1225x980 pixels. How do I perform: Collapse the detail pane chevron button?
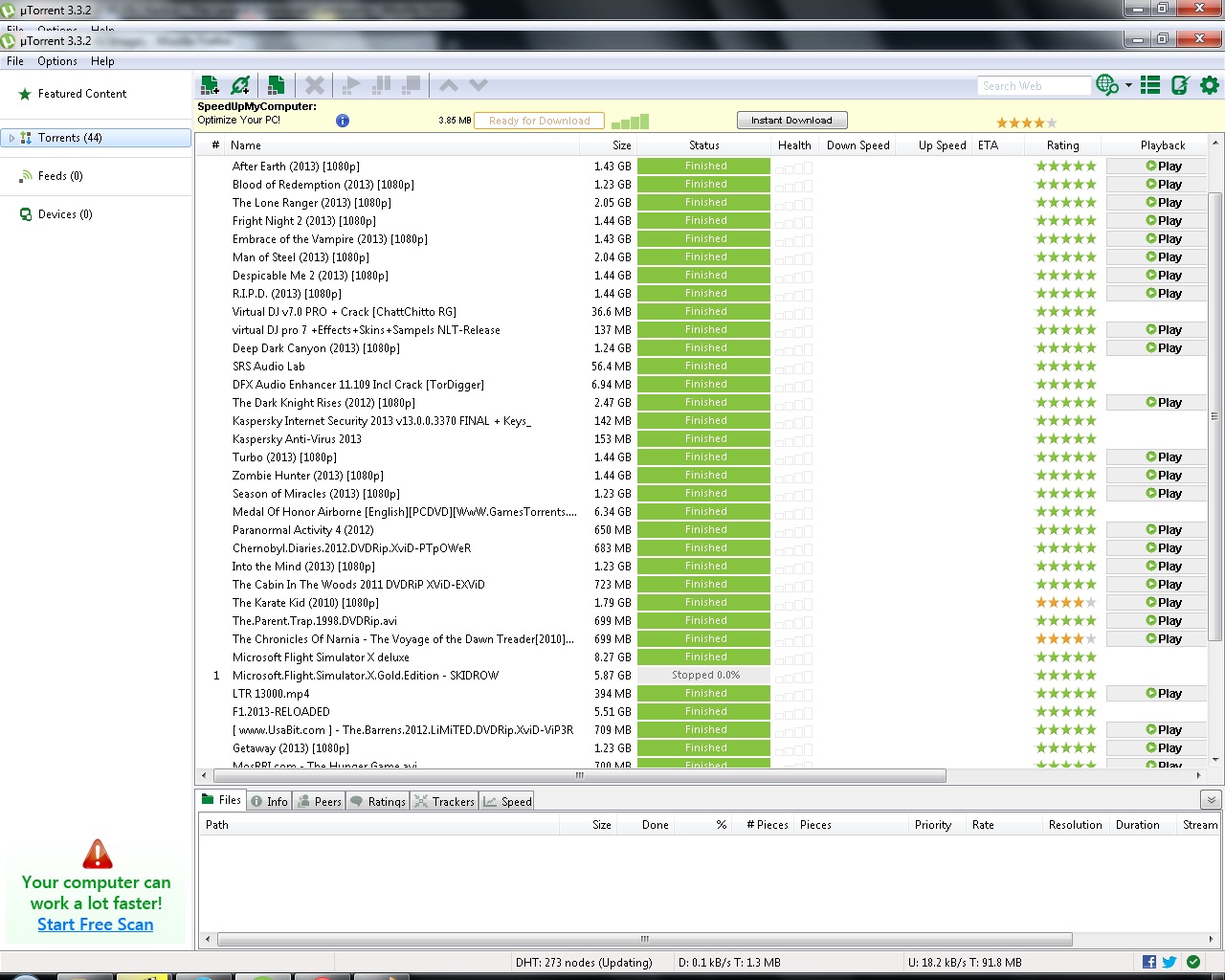point(1211,800)
